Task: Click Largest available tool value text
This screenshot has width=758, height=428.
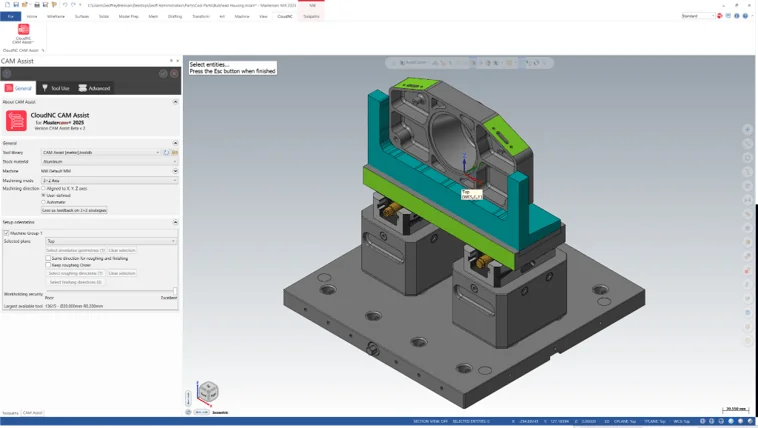Action: point(74,306)
